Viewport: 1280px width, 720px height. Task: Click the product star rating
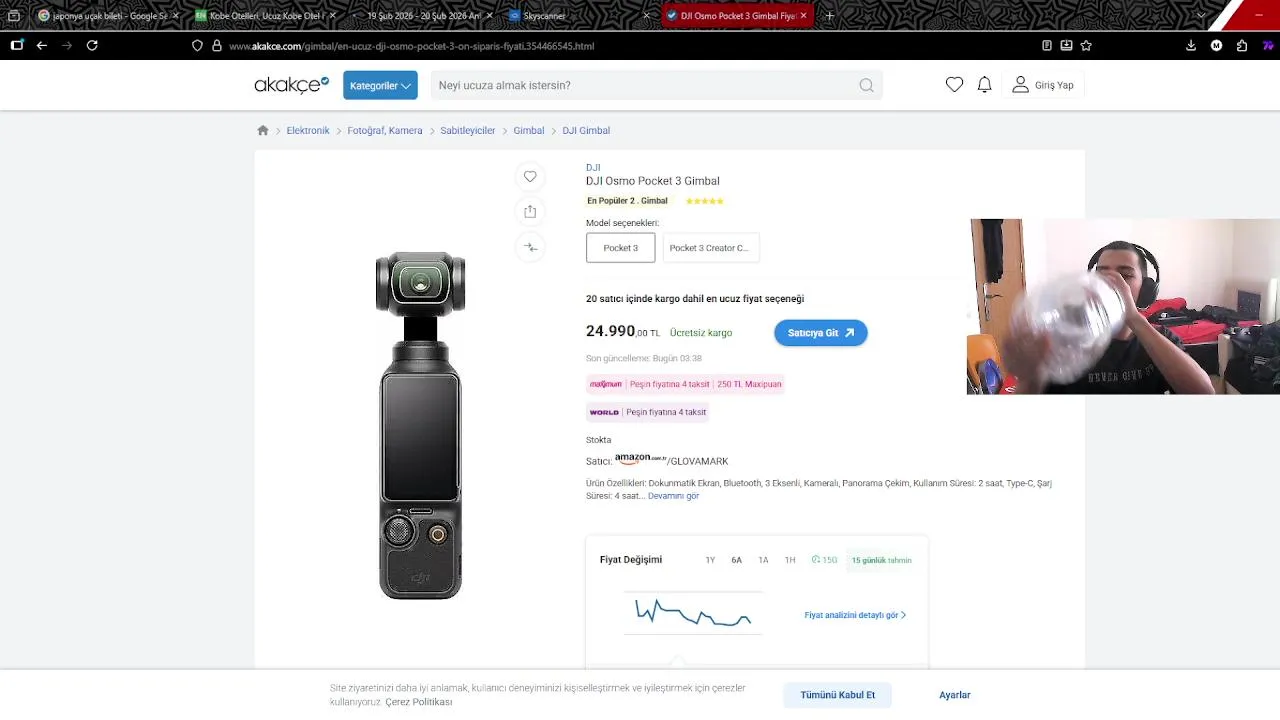pos(704,201)
